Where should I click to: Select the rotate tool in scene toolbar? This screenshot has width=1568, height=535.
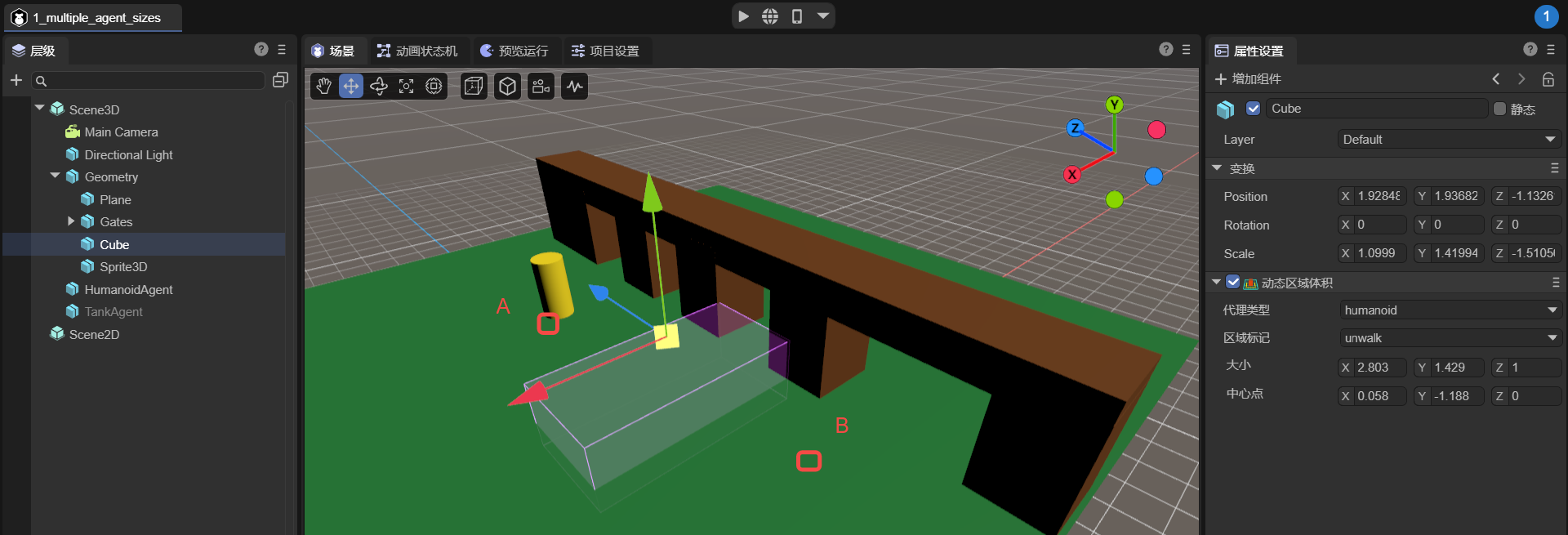coord(379,87)
